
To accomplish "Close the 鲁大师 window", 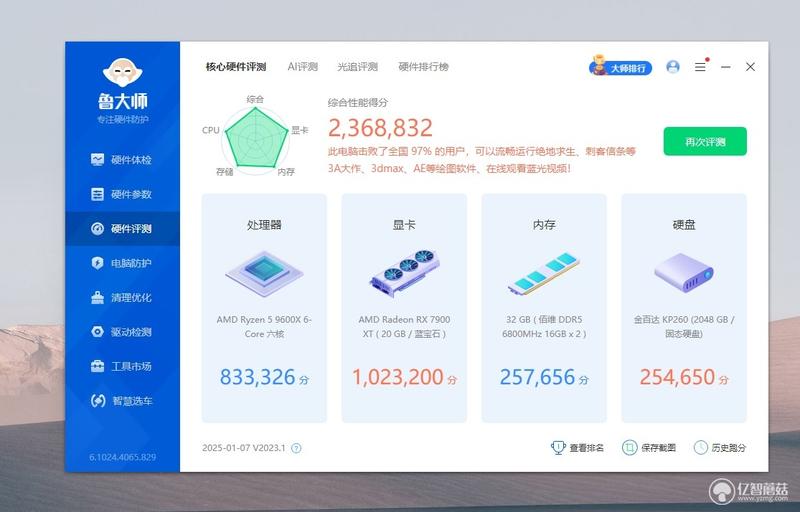I will 750,67.
